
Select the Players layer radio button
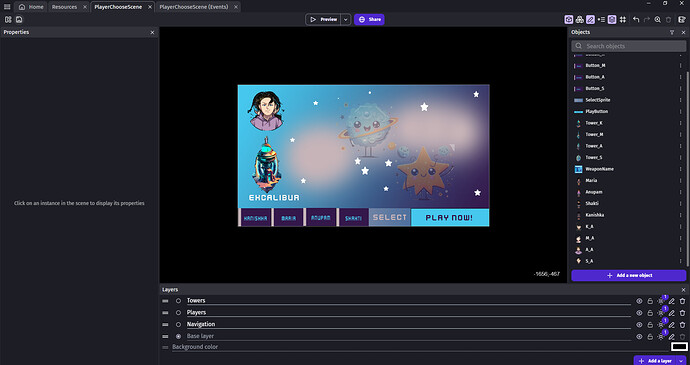[x=178, y=313]
